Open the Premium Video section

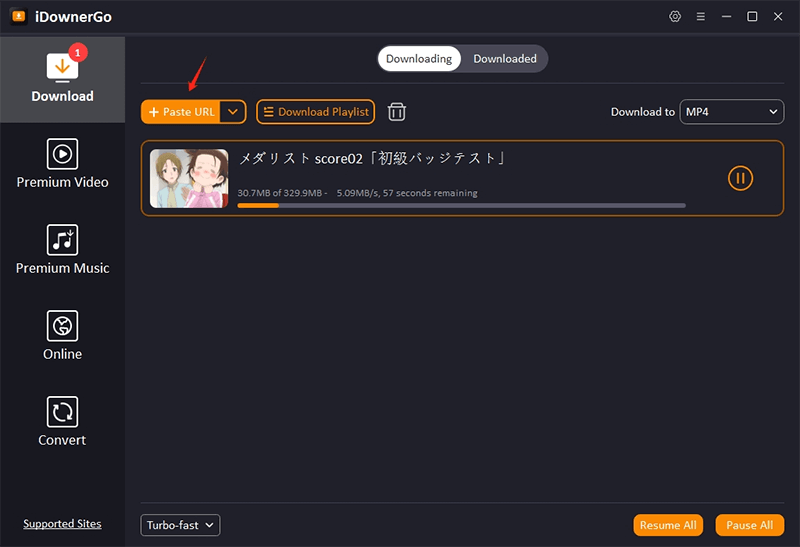pos(62,164)
